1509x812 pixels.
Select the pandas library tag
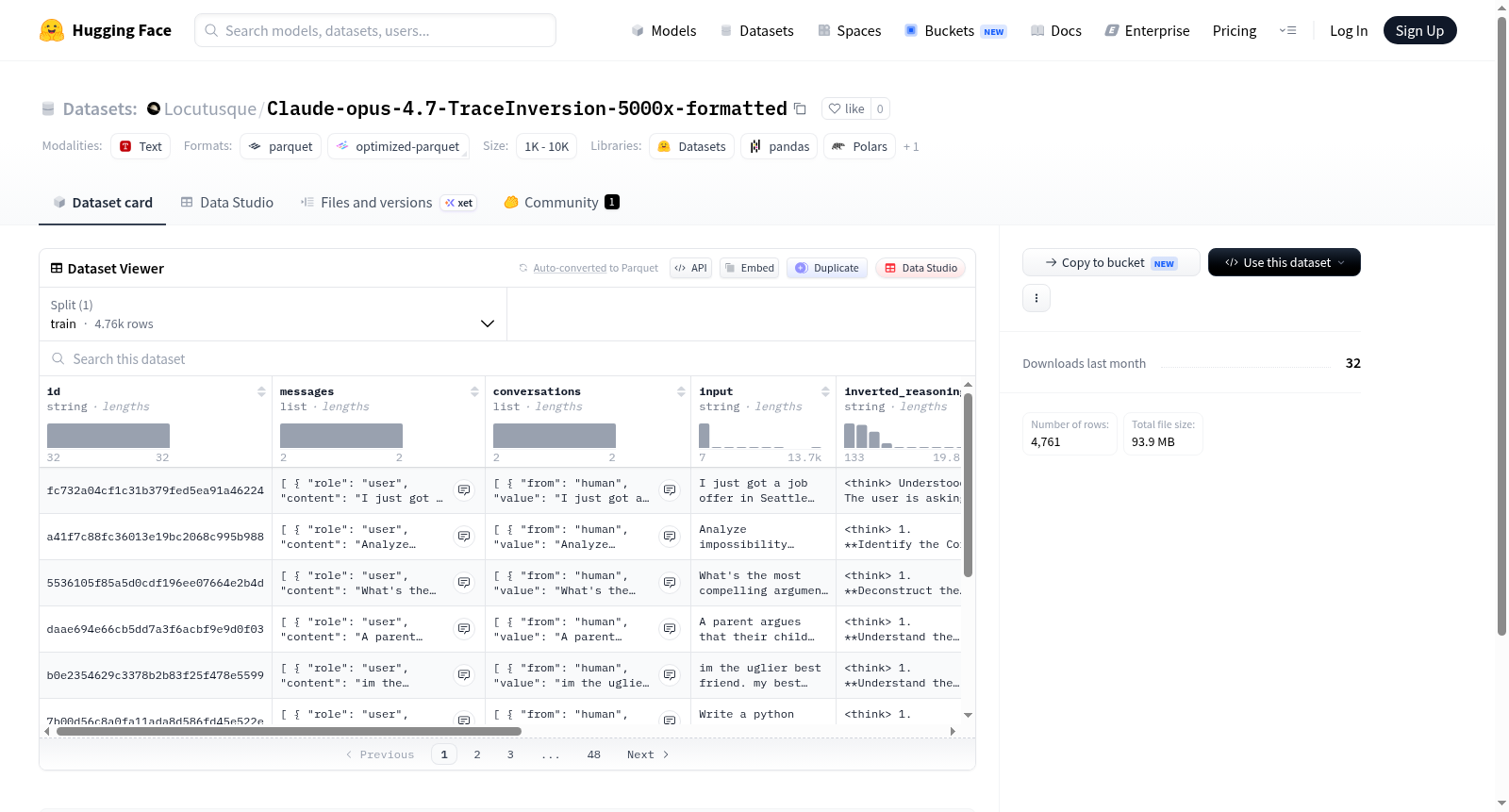pyautogui.click(x=779, y=146)
